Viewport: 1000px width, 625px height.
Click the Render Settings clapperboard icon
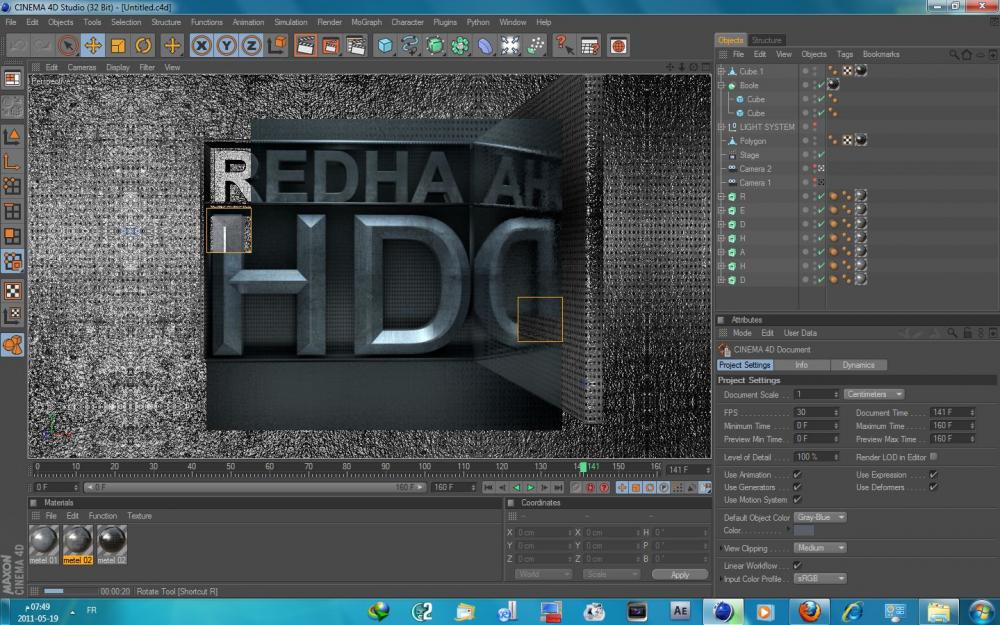click(x=355, y=45)
